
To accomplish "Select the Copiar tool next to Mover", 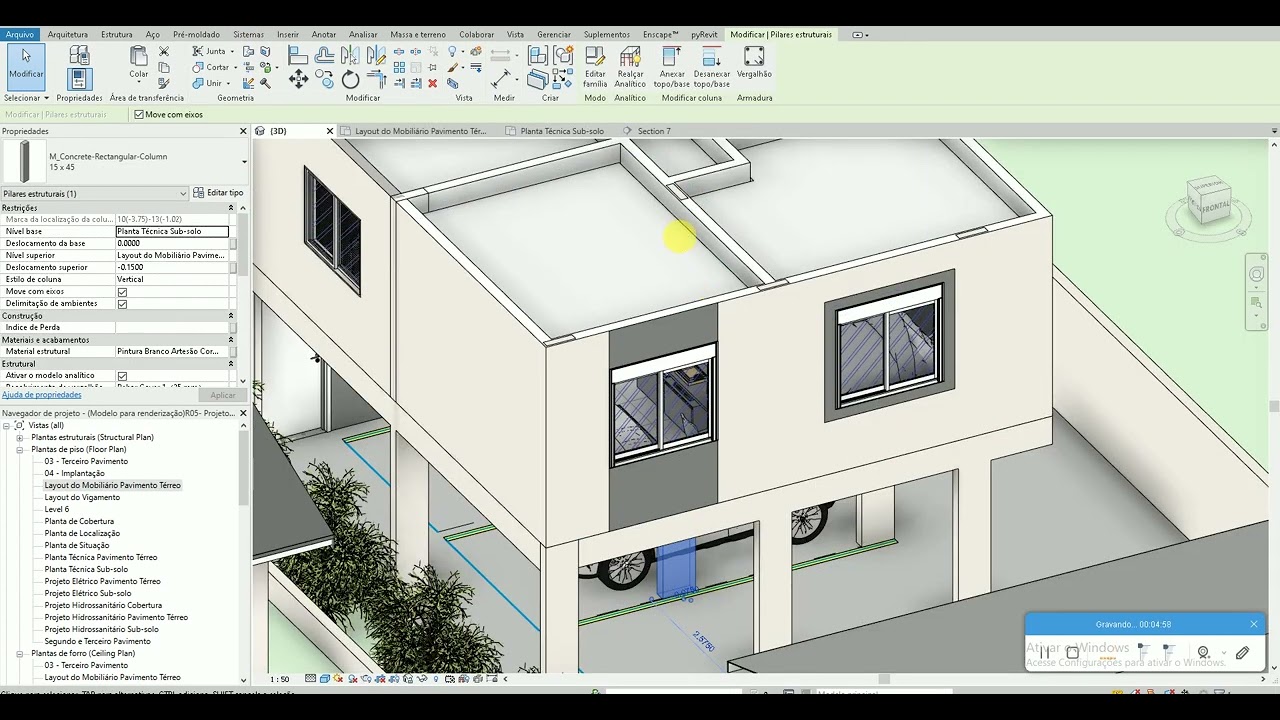I will 324,78.
